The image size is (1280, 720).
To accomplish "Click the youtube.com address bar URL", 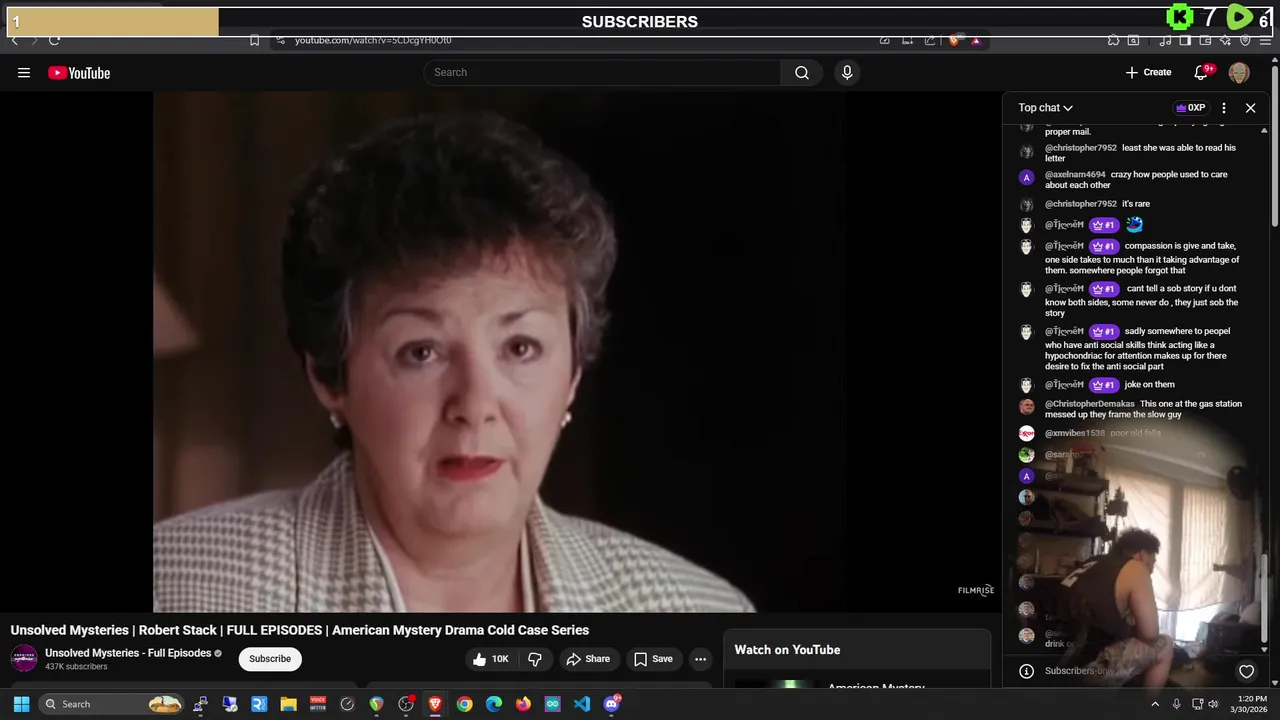I will tap(373, 40).
